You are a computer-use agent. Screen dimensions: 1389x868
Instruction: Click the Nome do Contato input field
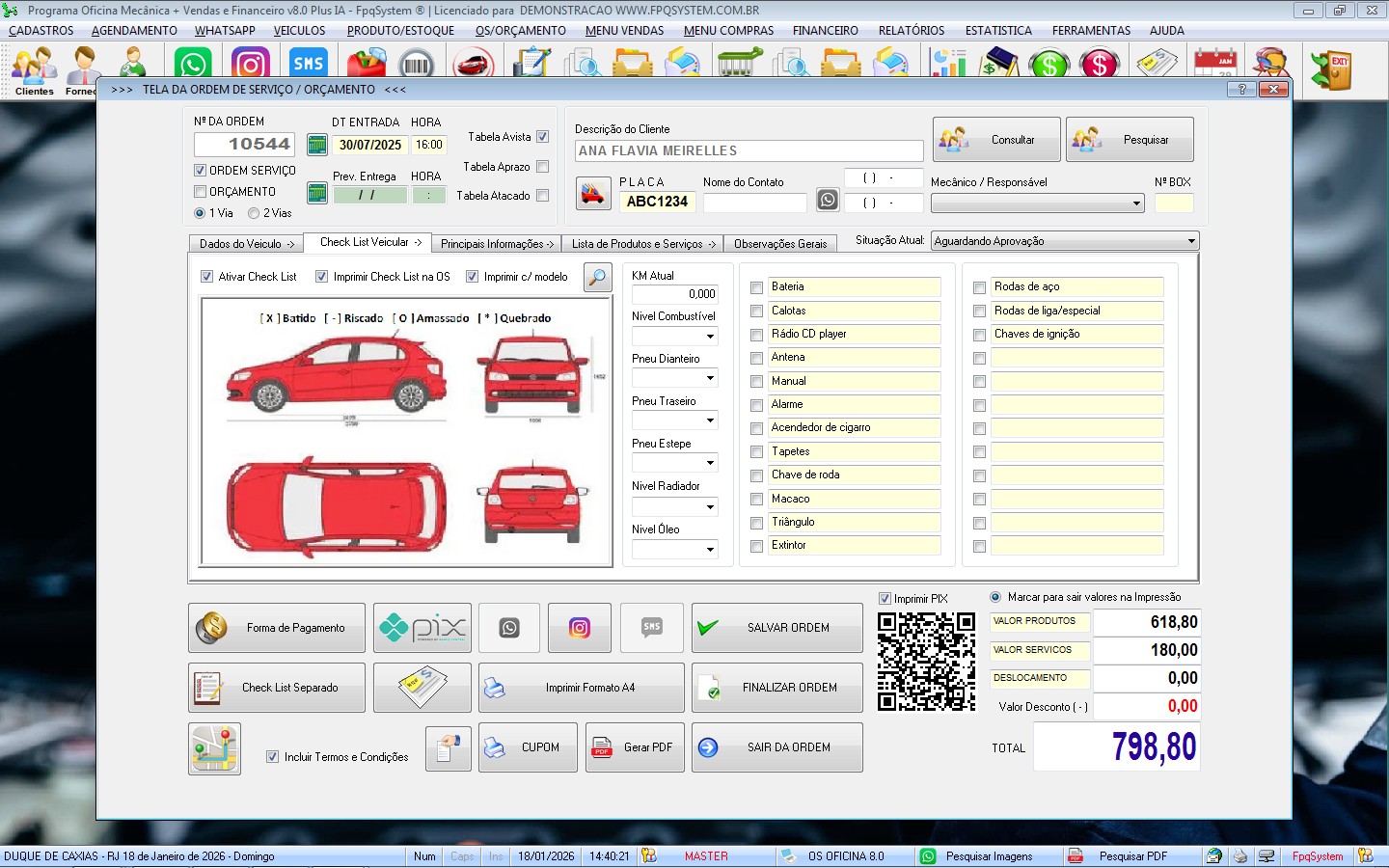(754, 203)
